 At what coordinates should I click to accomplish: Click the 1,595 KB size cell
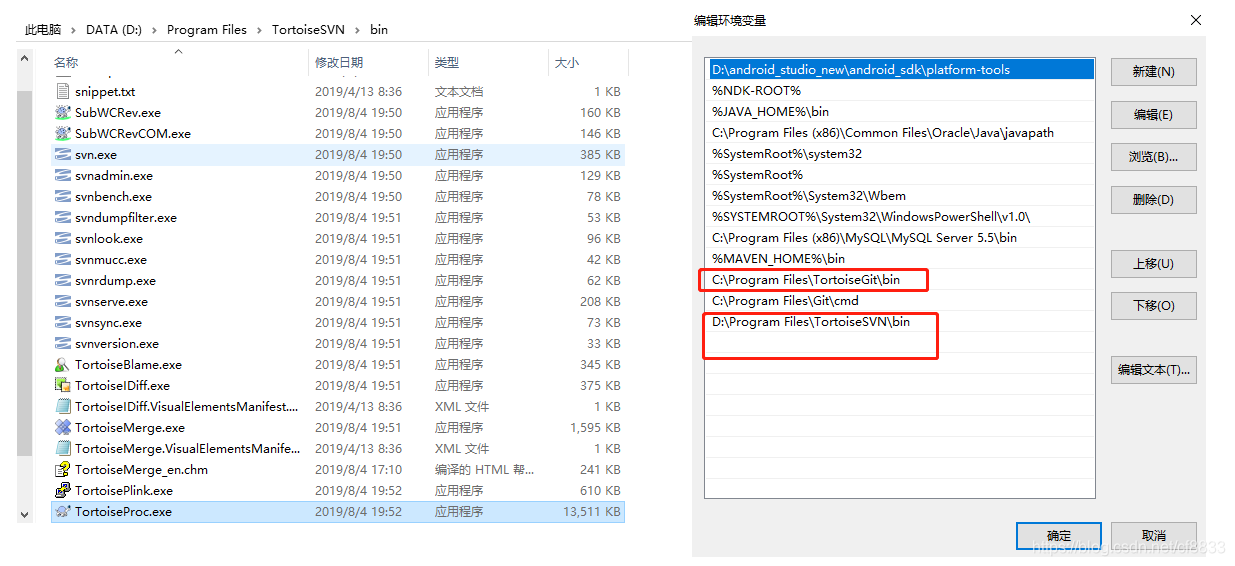coord(597,428)
